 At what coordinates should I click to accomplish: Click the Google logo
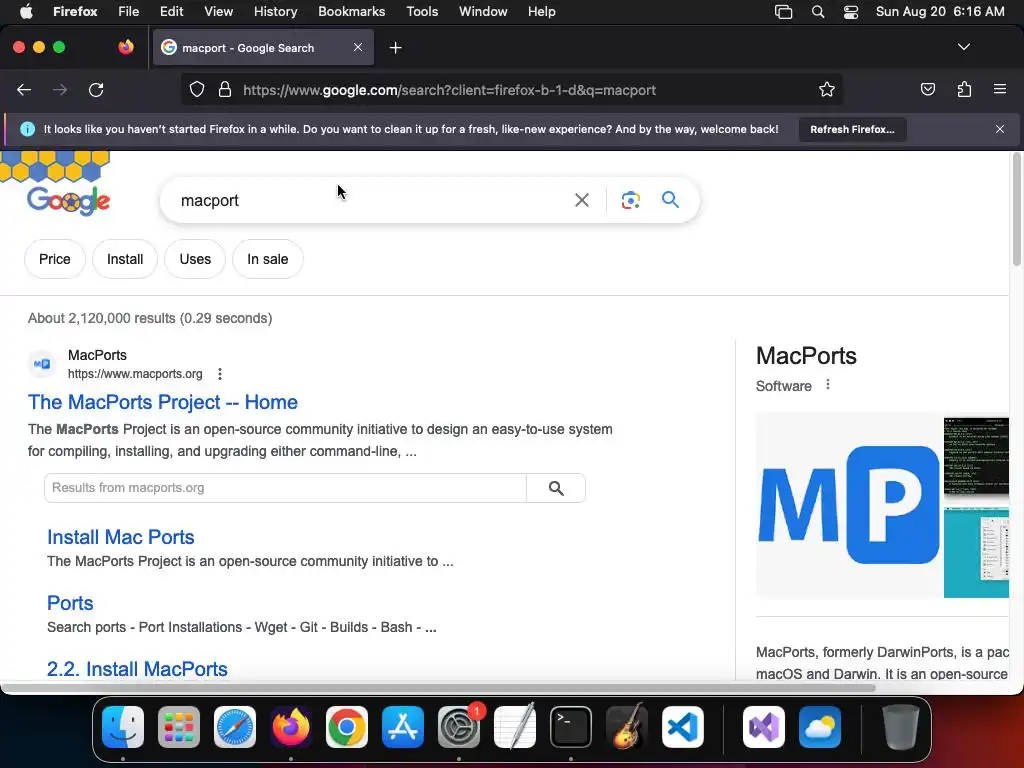coord(69,200)
